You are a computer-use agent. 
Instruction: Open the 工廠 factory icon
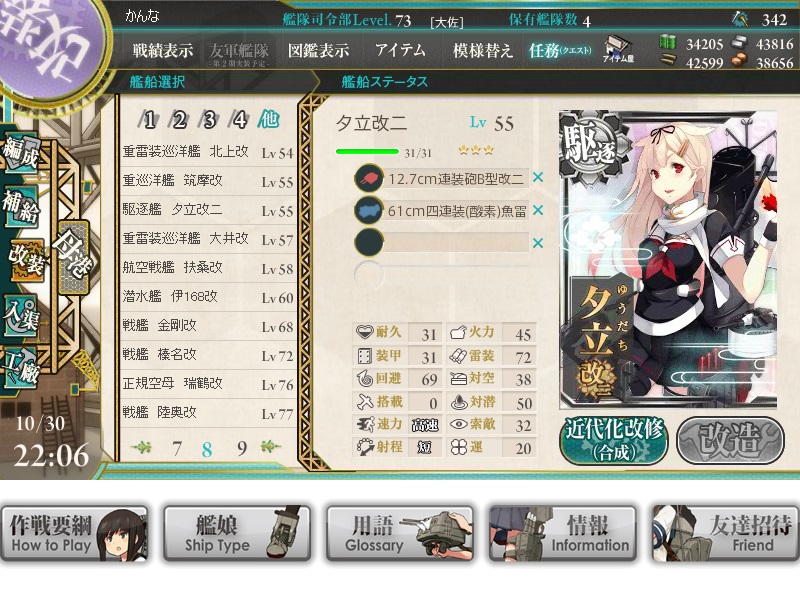click(x=21, y=367)
